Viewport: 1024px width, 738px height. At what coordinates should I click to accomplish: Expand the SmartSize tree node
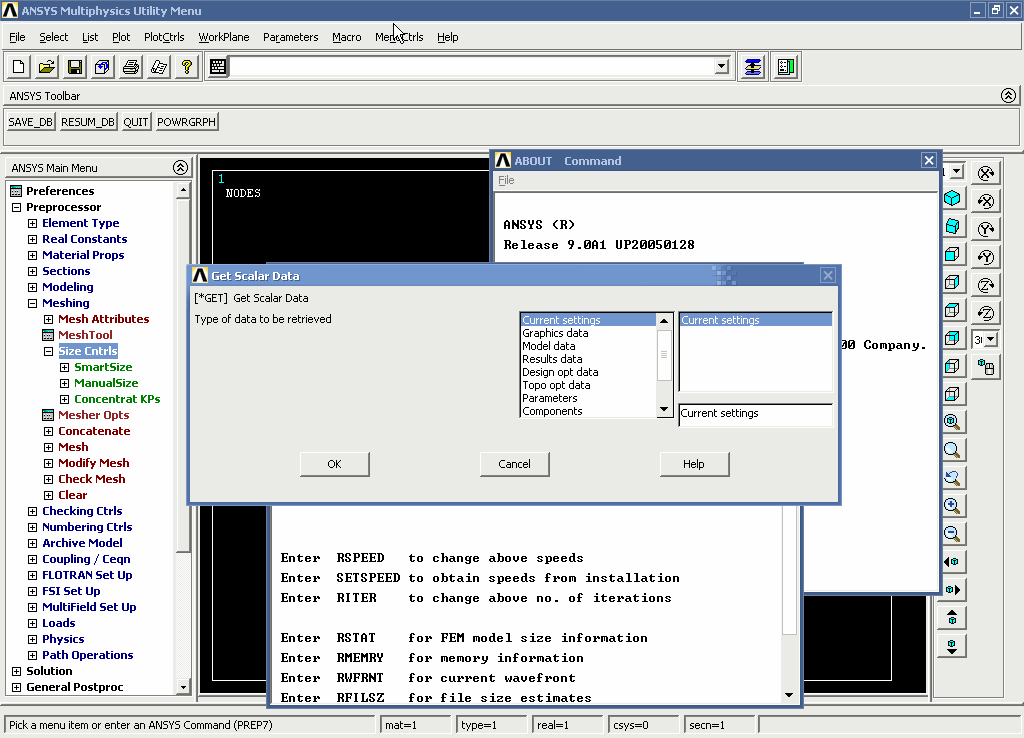point(64,367)
